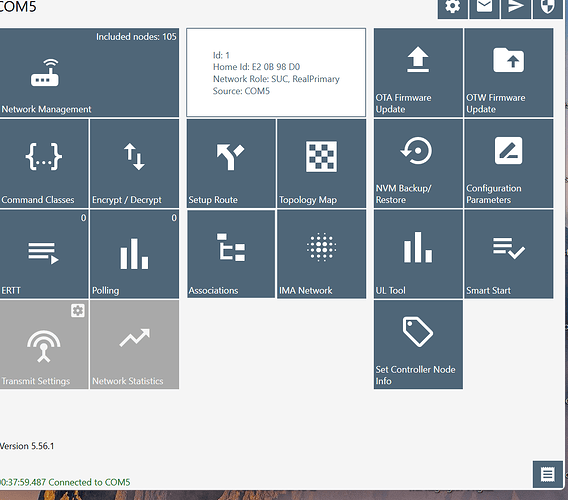Open the Network Statistics tile

coord(134,345)
